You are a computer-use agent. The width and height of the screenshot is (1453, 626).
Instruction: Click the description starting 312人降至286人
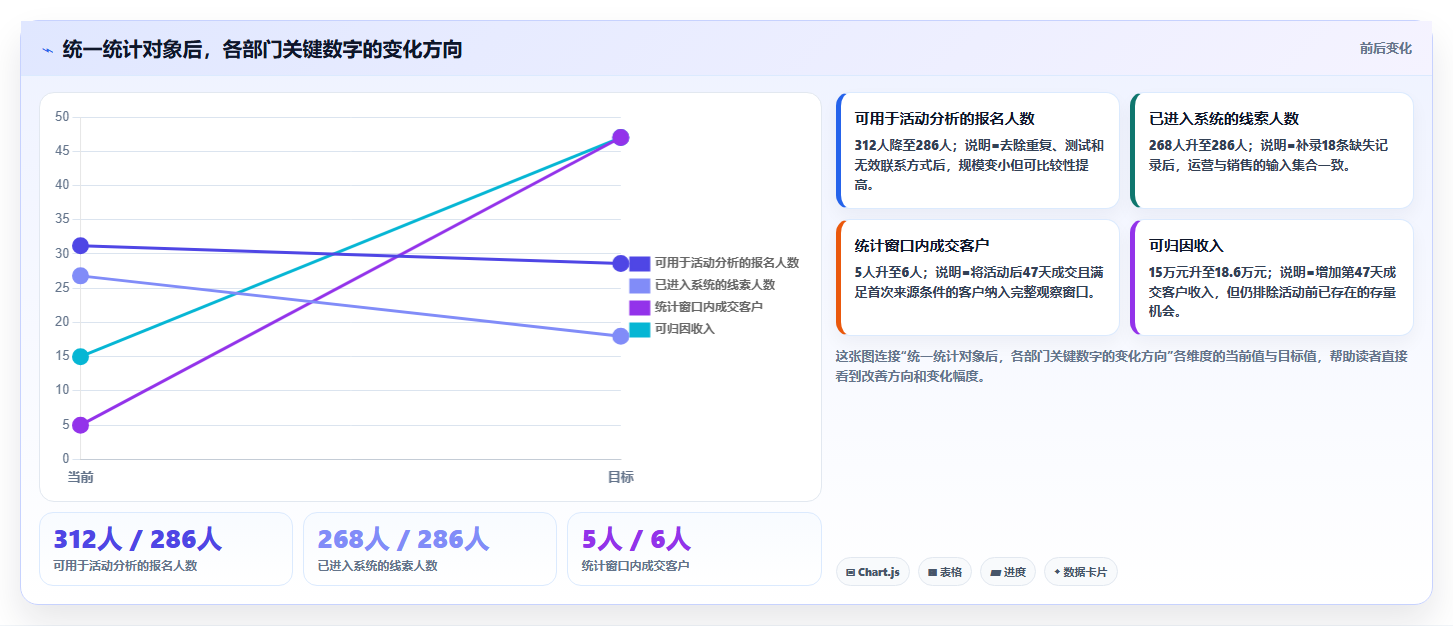click(x=979, y=165)
